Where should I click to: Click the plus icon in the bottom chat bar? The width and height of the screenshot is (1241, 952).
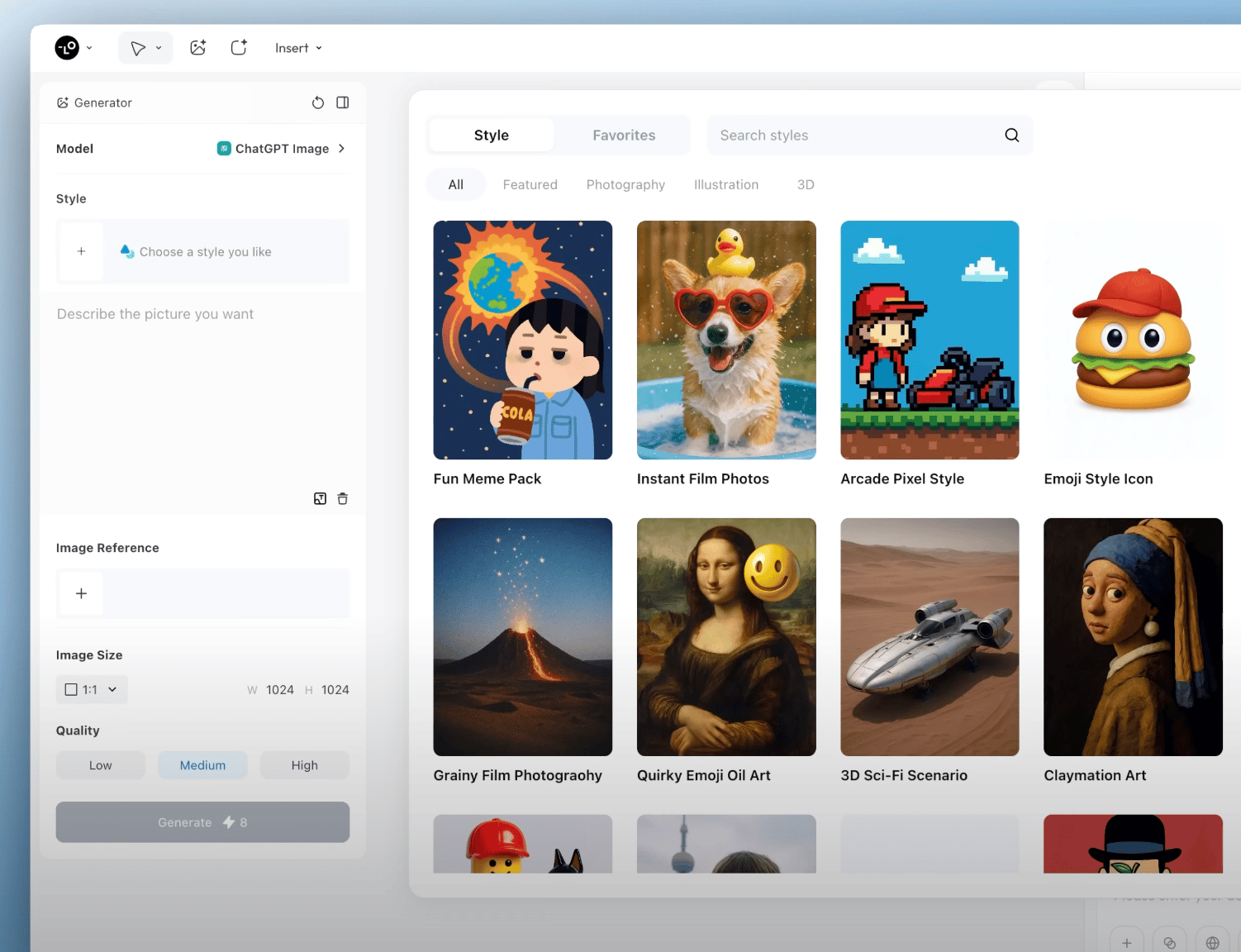click(x=1127, y=943)
